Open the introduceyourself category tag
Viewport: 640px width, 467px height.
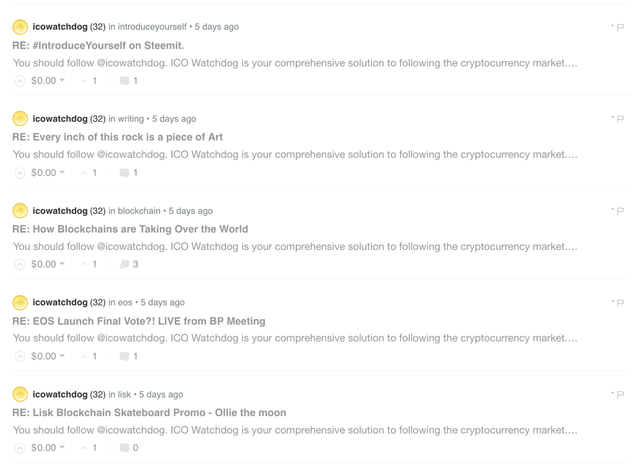[x=152, y=27]
